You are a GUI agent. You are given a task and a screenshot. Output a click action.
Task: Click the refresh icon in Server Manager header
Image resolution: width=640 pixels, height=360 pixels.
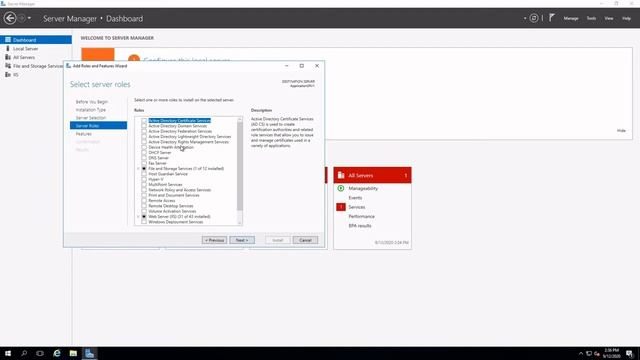tap(534, 18)
